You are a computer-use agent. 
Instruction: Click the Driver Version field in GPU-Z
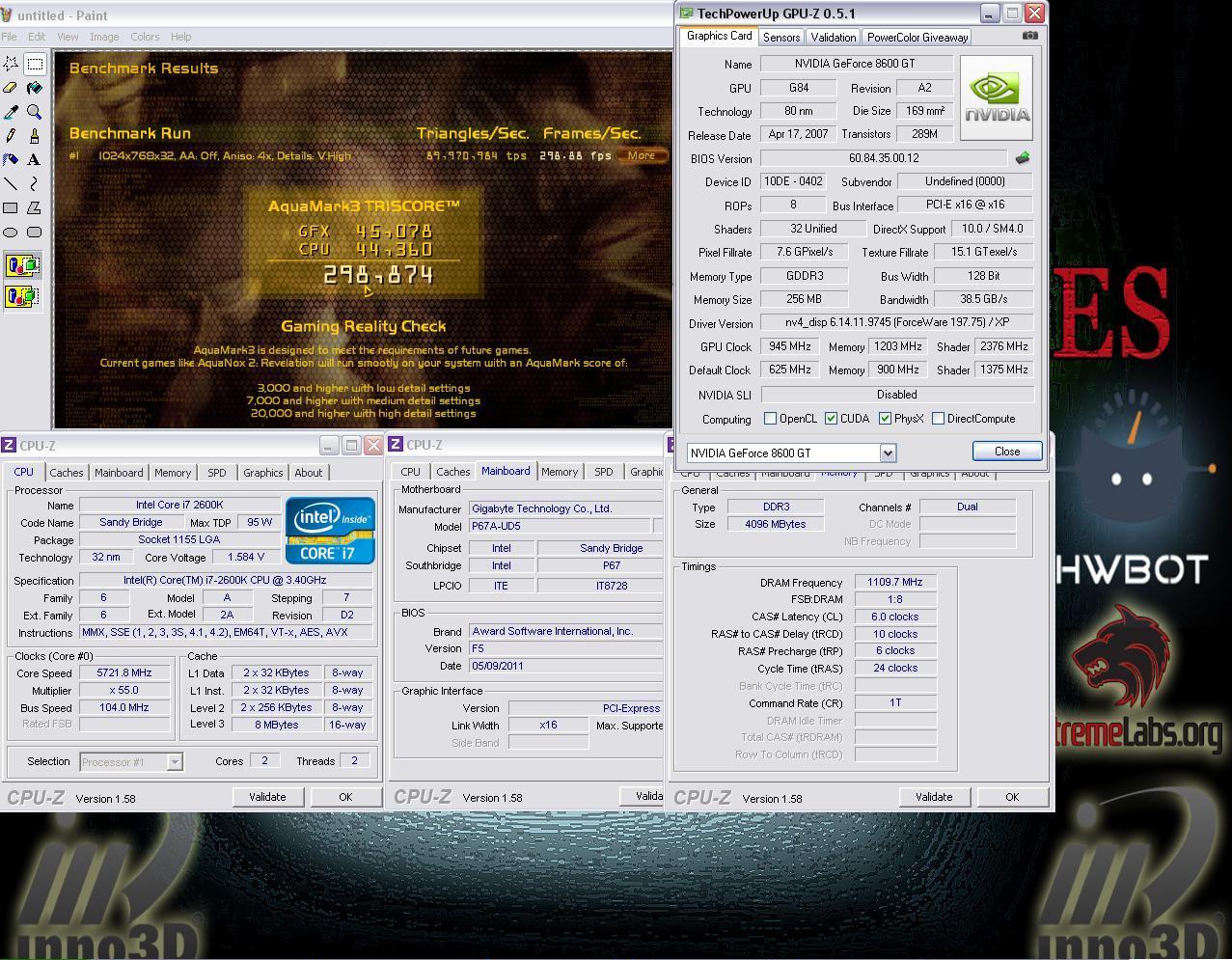coord(896,322)
